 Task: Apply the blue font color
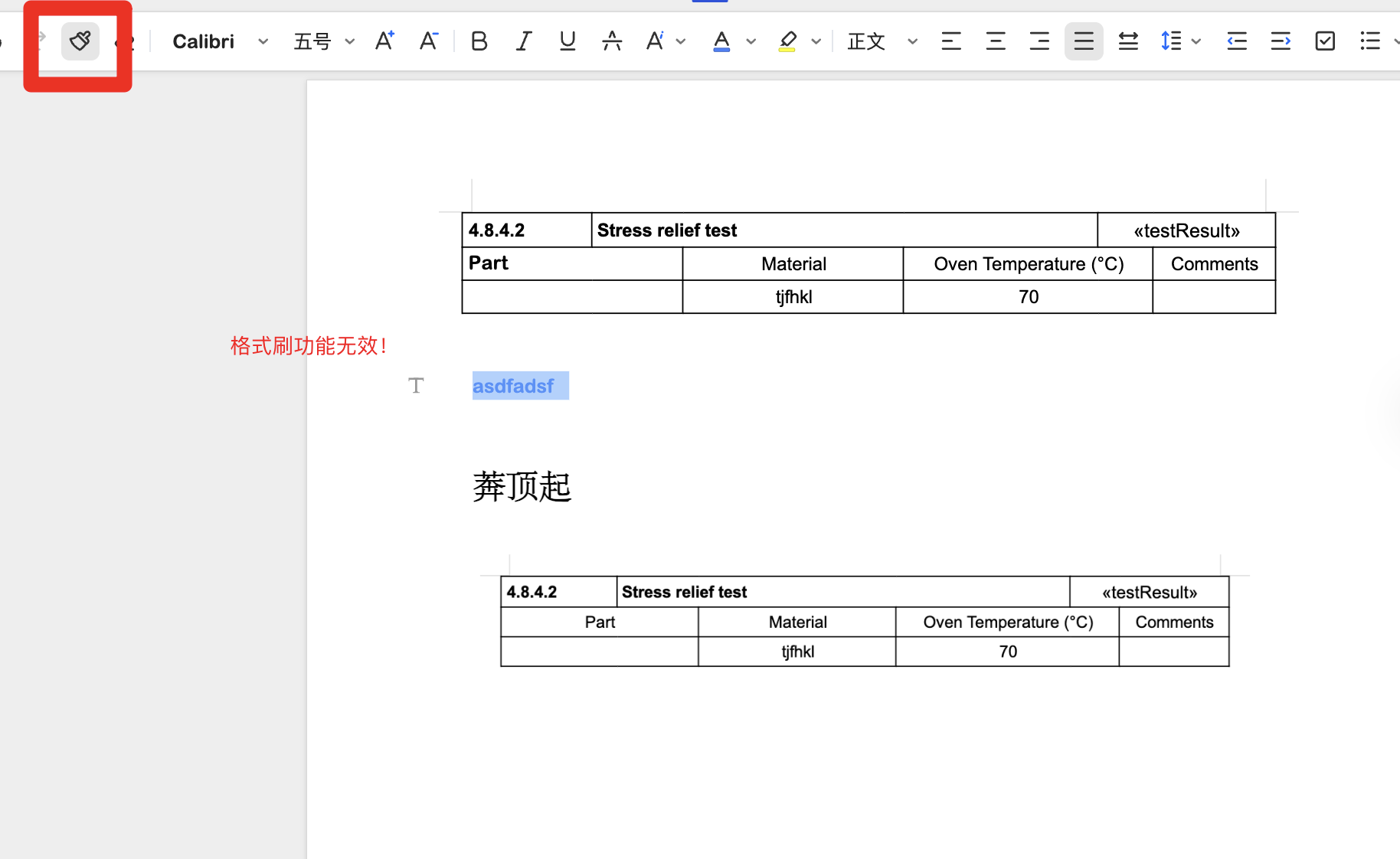click(721, 41)
